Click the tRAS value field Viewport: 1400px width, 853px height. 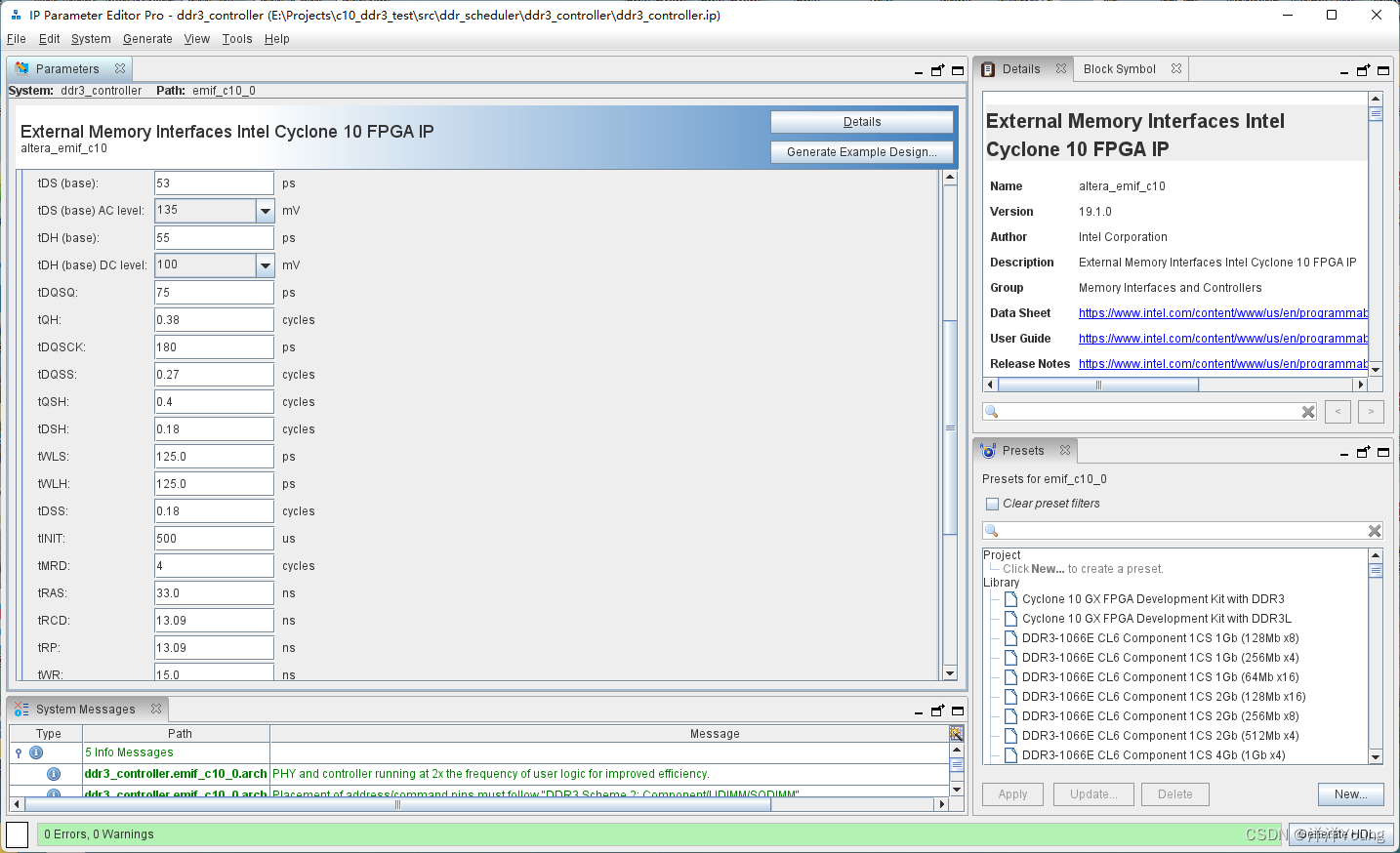coord(214,593)
